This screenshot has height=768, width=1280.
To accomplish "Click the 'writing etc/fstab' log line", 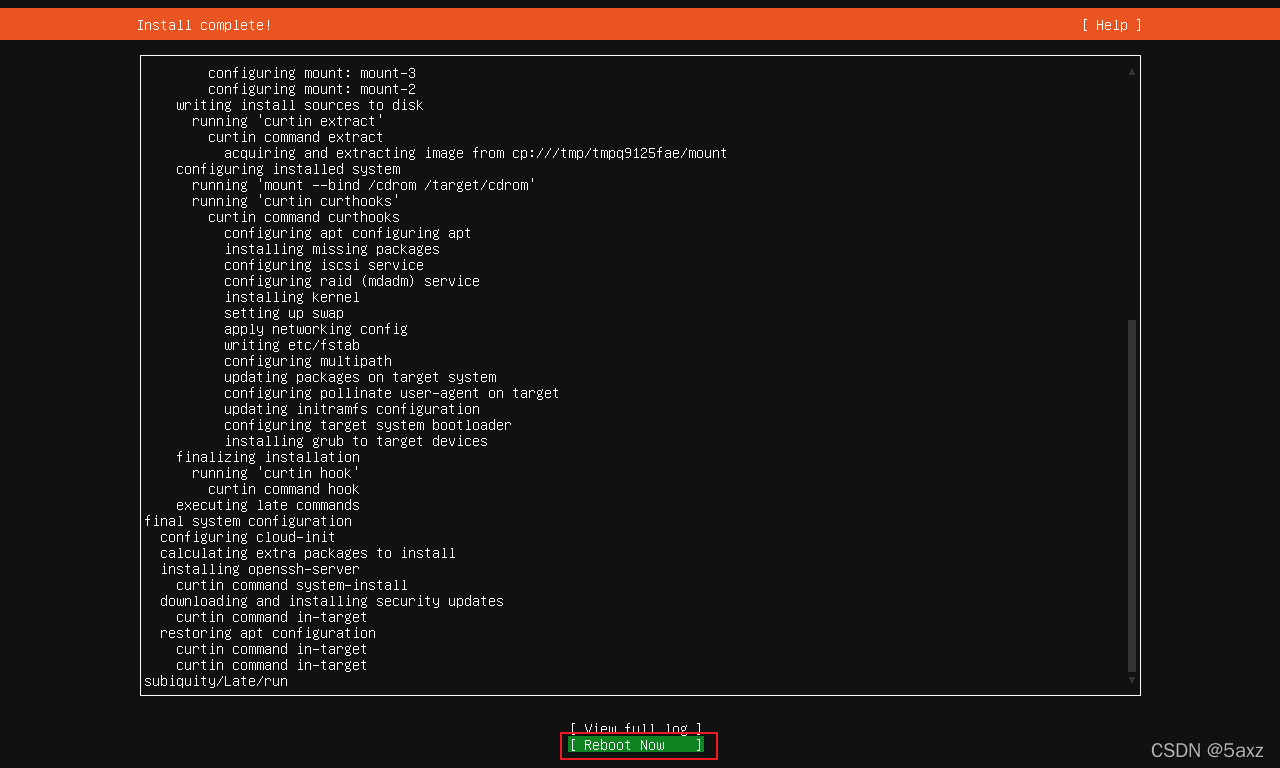I will (292, 345).
